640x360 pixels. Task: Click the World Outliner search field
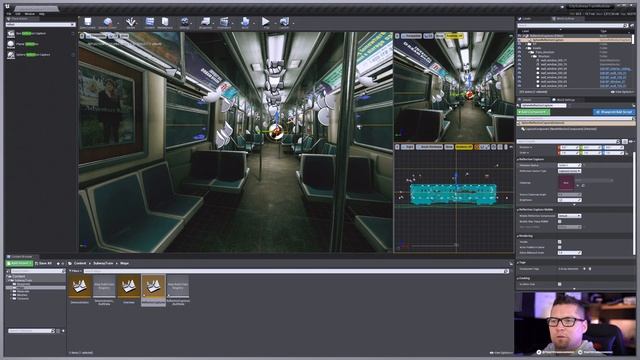[x=572, y=25]
